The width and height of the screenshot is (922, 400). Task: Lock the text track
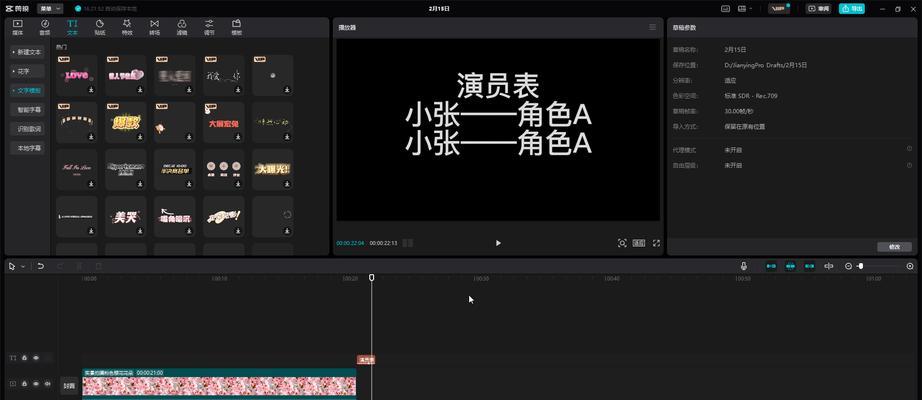25,358
